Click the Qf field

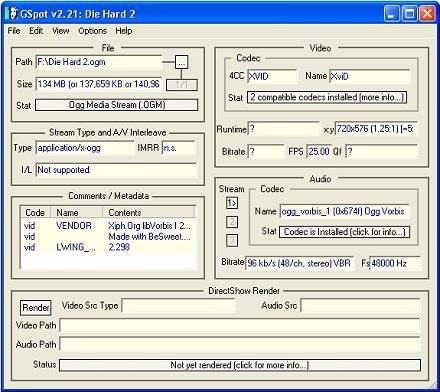tap(381, 151)
